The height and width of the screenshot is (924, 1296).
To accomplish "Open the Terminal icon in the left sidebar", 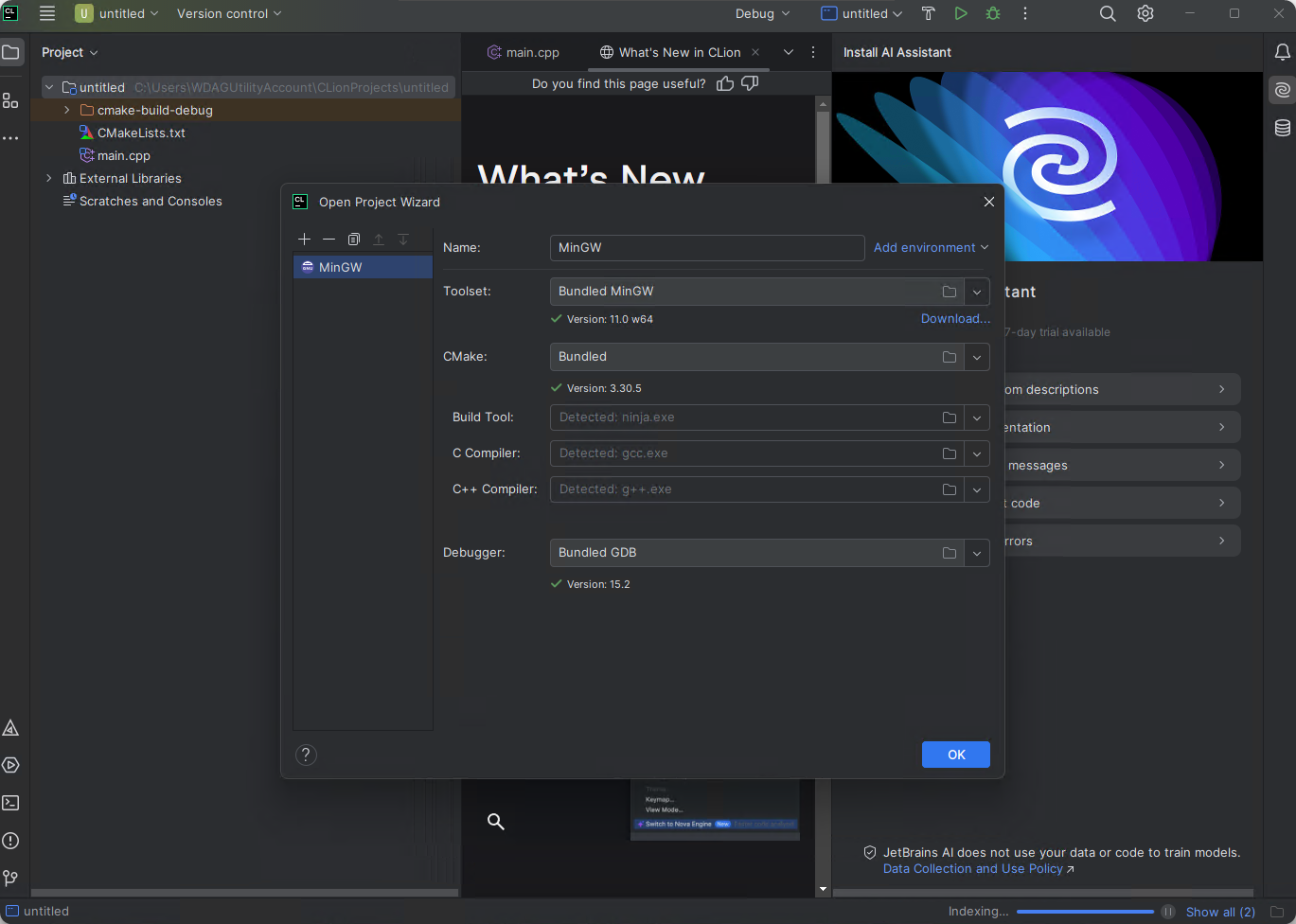I will (x=11, y=803).
